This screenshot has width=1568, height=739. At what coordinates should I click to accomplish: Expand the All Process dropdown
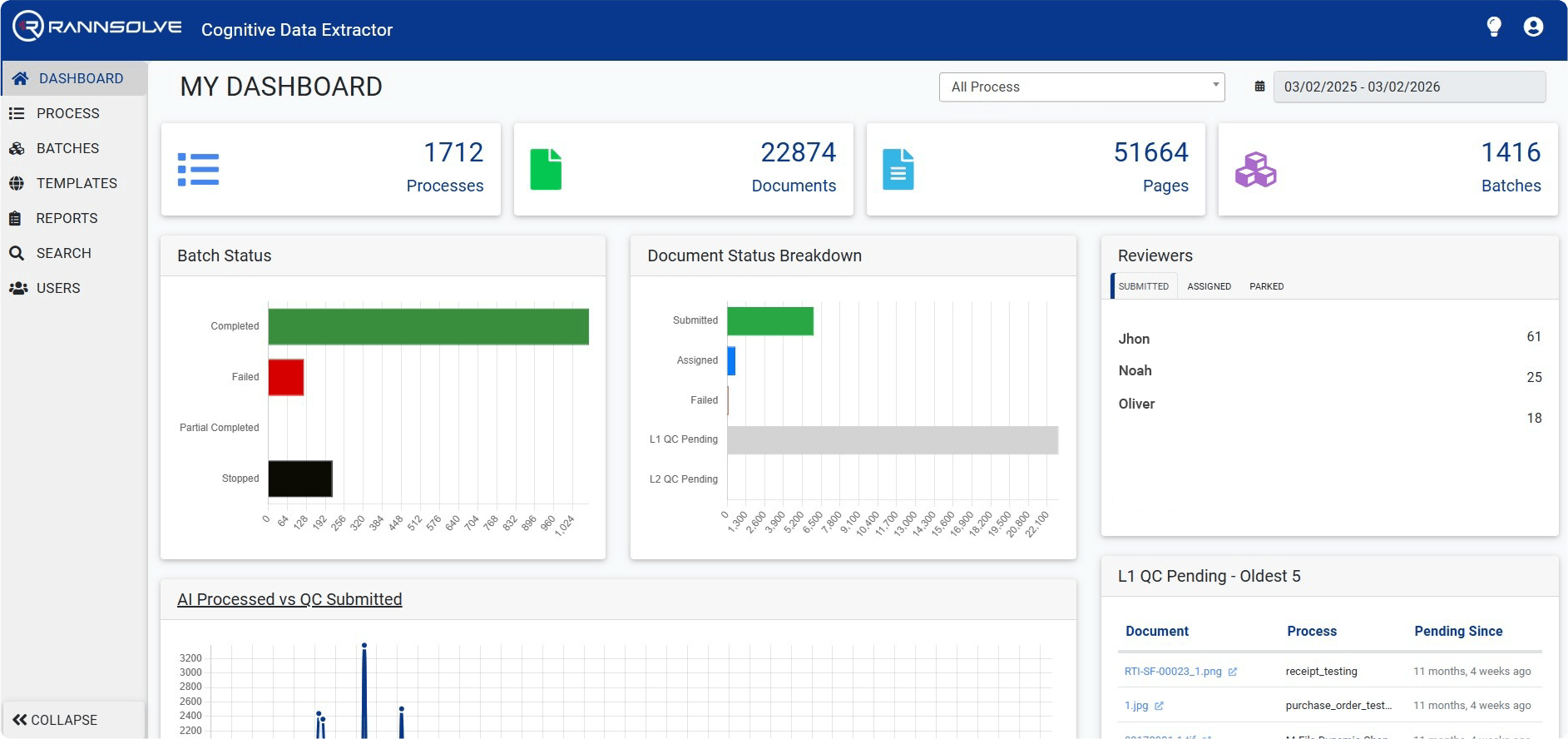pos(1081,87)
